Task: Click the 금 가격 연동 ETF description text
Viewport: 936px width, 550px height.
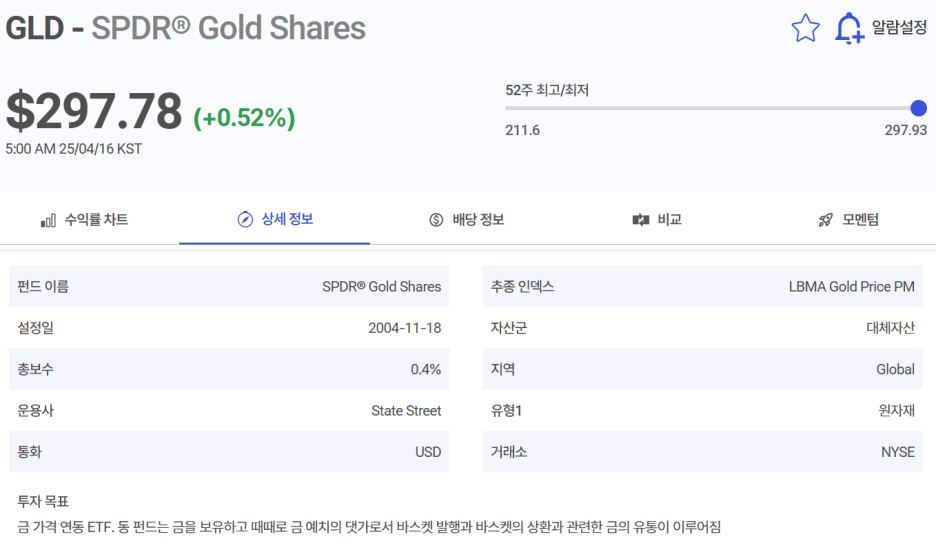Action: (369, 527)
